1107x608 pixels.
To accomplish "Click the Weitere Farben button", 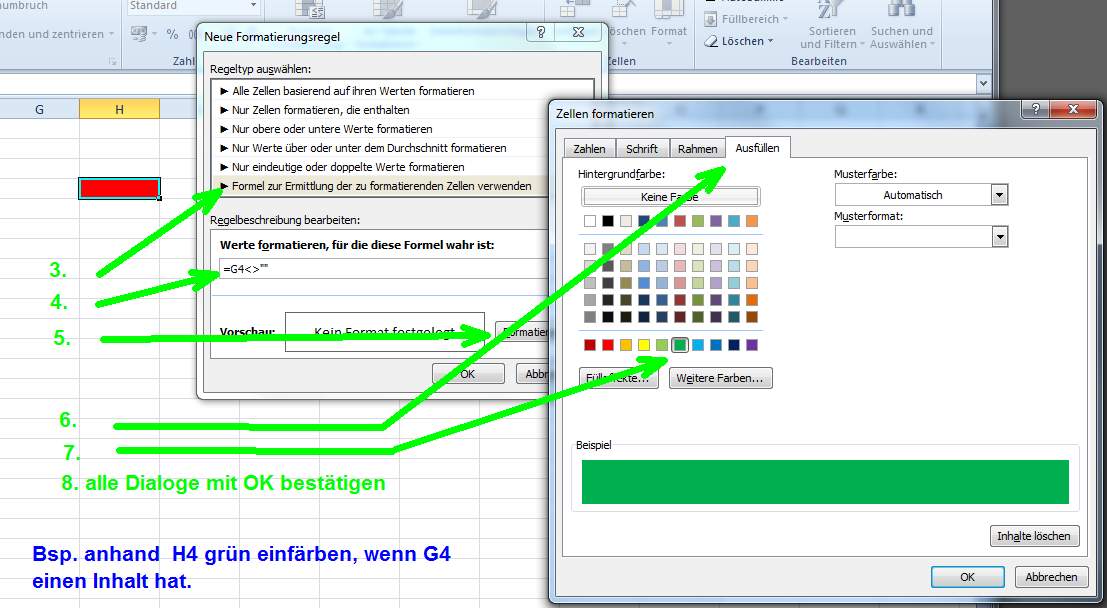I will pos(720,378).
